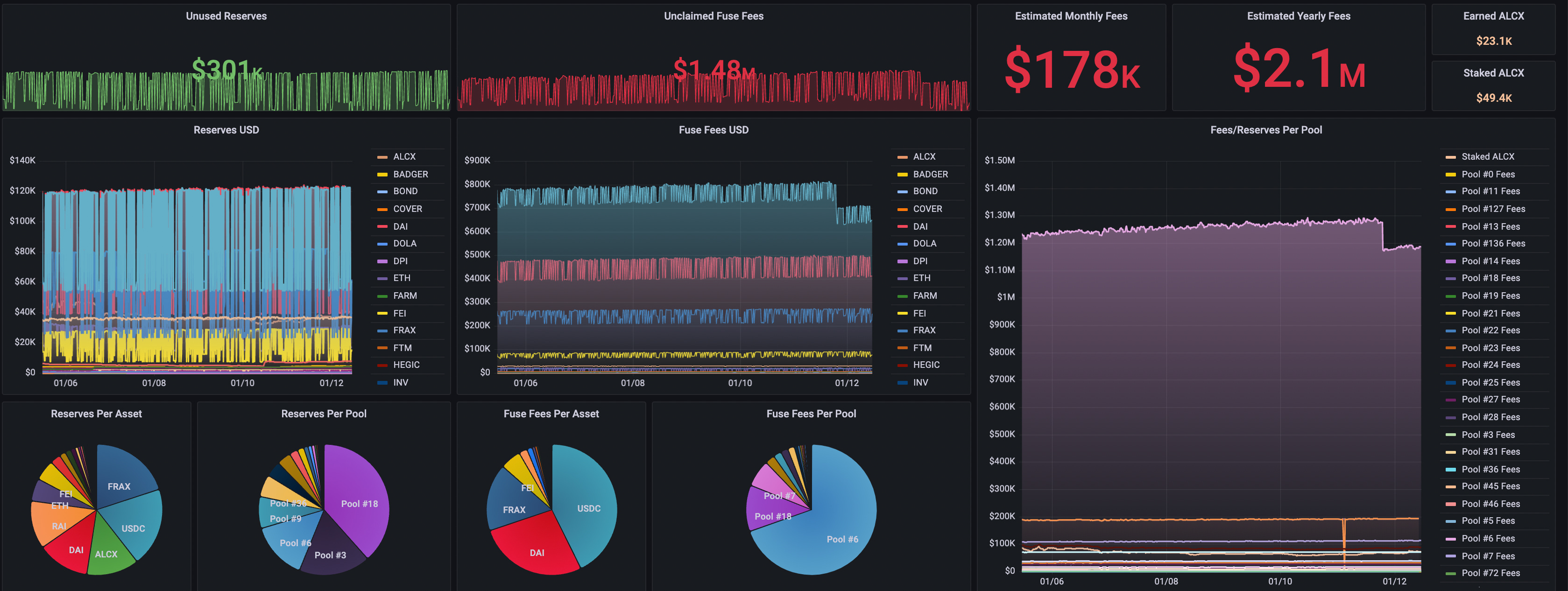Click HEGIC legend entry in Reserves USD
Screen dimensions: 1568x591
[x=406, y=365]
